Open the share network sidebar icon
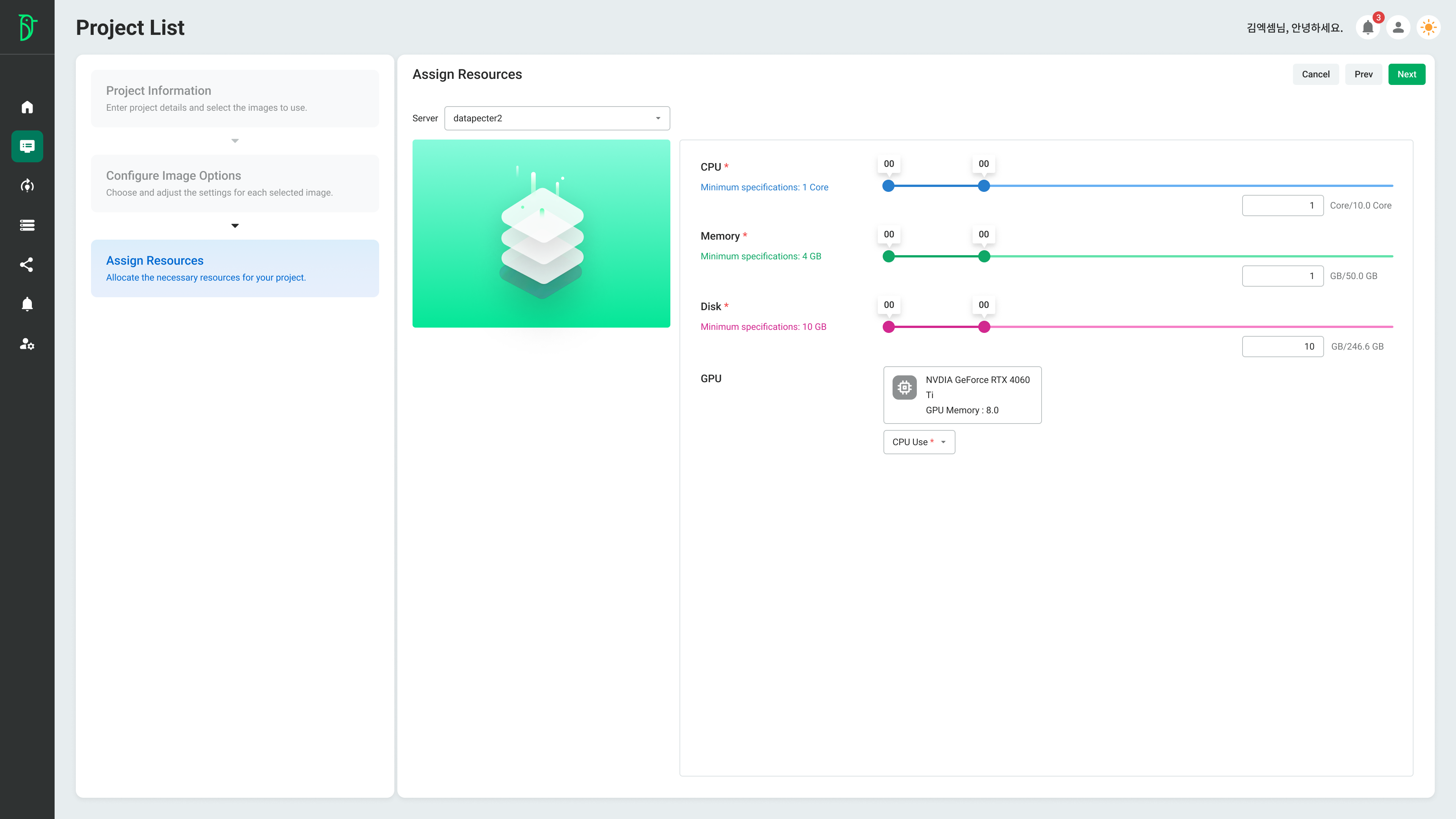The height and width of the screenshot is (819, 1456). pyautogui.click(x=27, y=265)
